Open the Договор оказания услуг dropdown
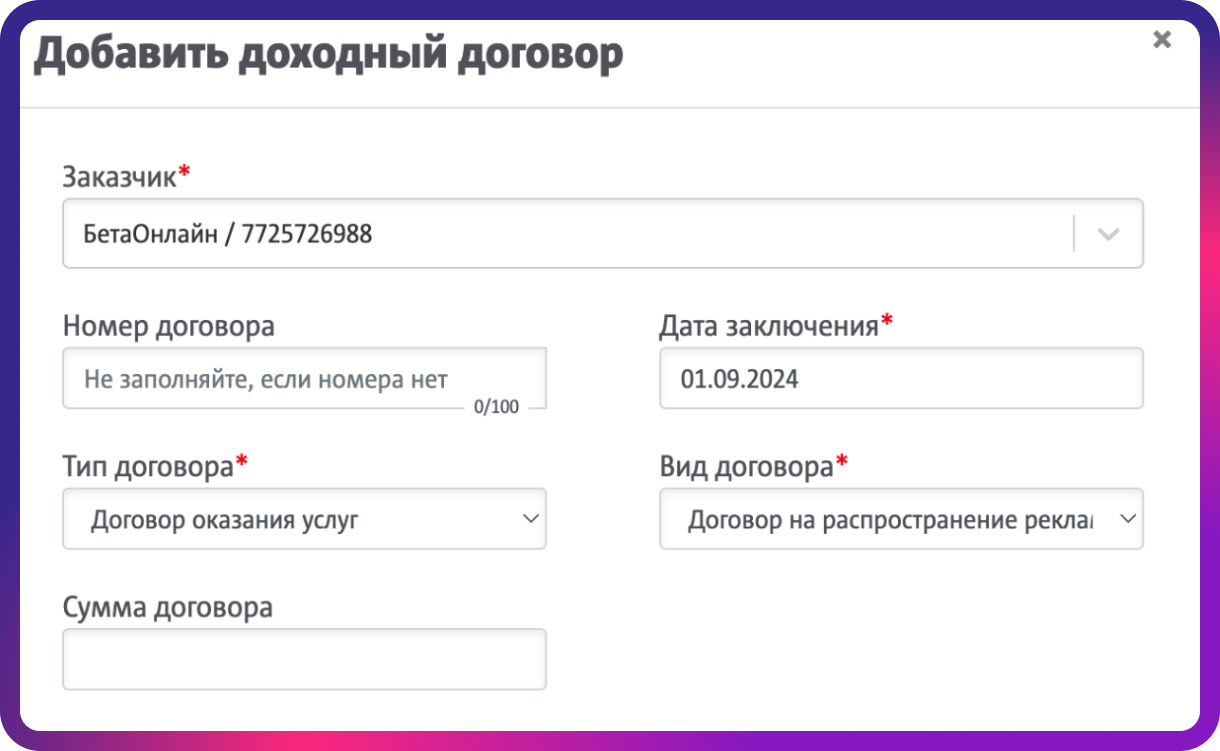This screenshot has width=1220, height=751. pos(304,519)
